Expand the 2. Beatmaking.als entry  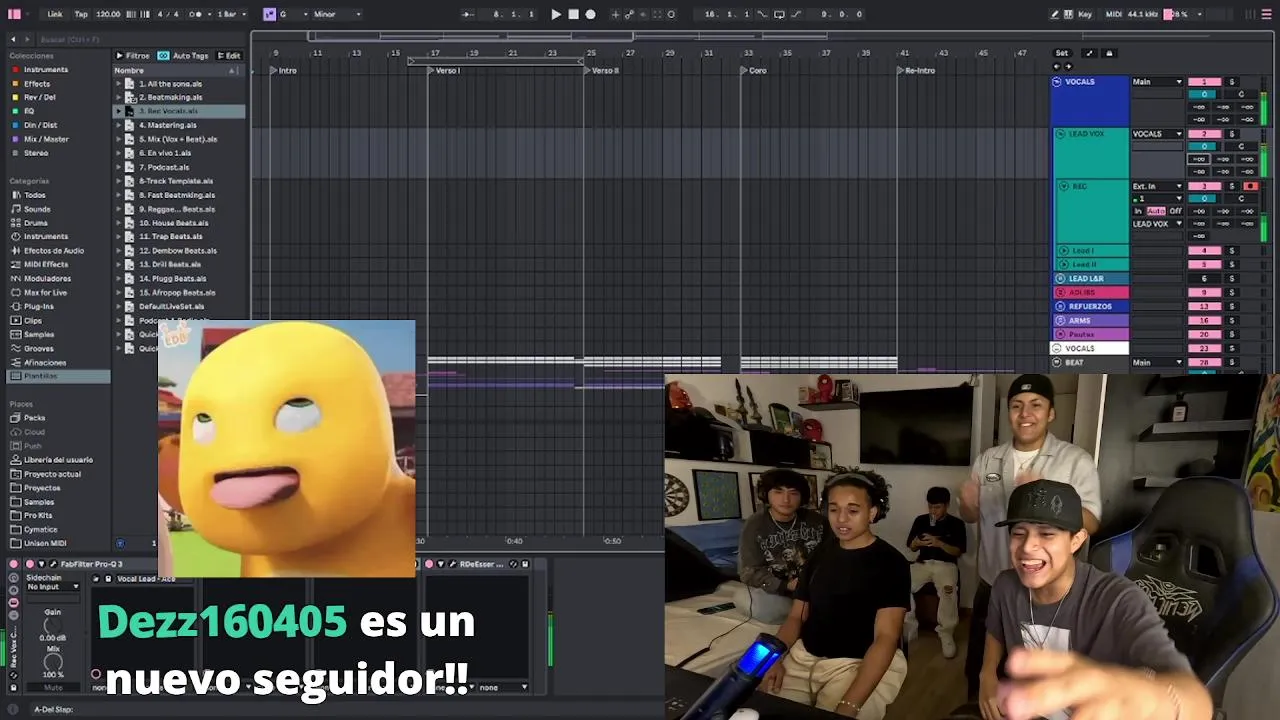pos(119,98)
